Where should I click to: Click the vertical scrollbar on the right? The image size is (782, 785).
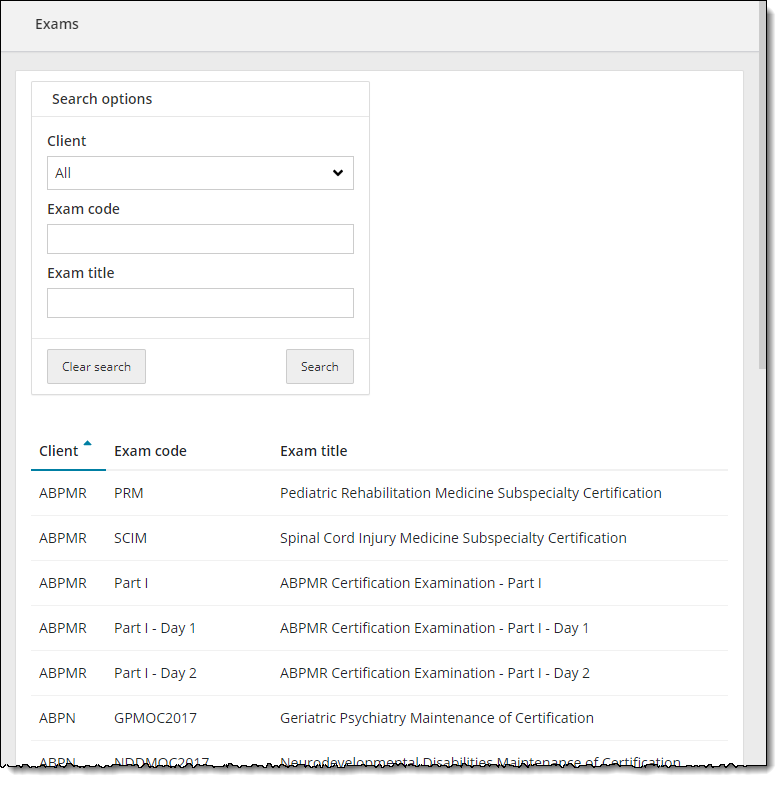[x=763, y=200]
